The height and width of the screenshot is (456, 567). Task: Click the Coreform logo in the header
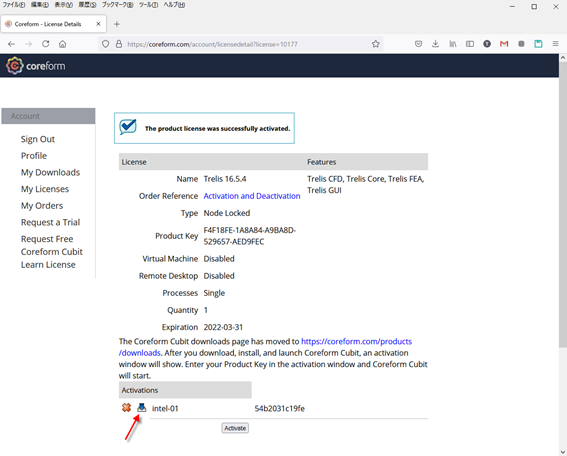[36, 66]
